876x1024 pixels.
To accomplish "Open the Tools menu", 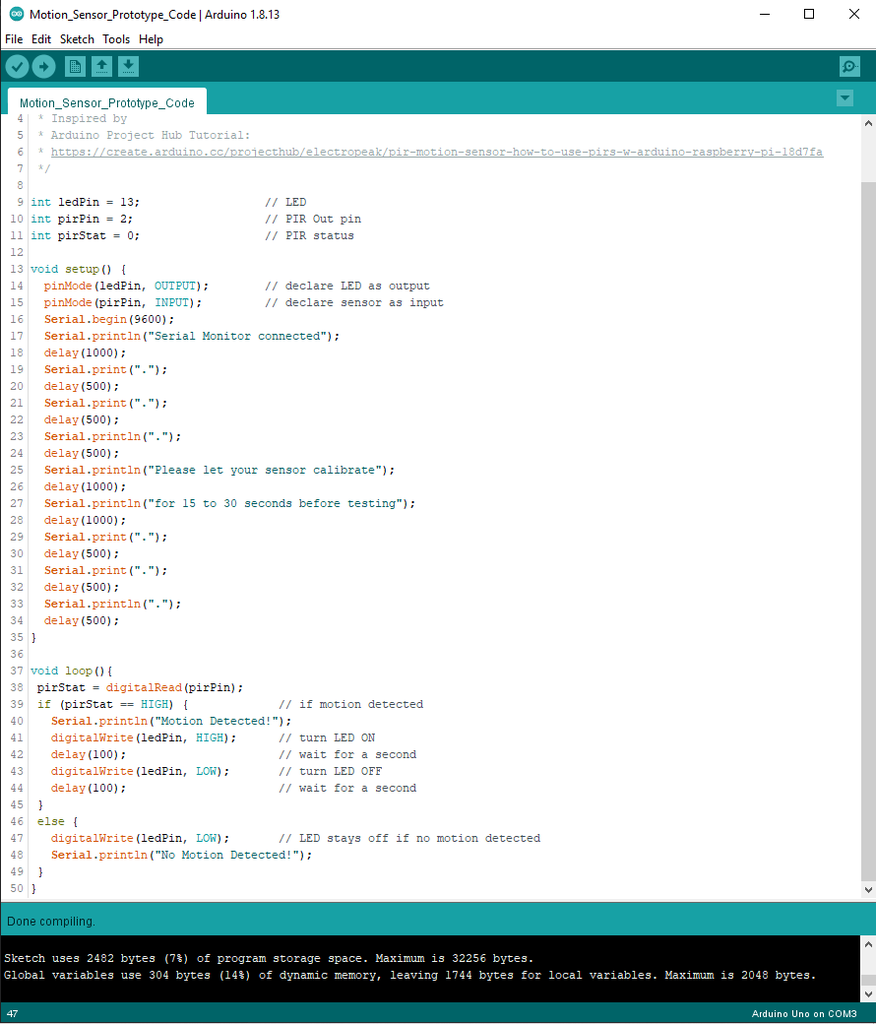I will click(116, 39).
